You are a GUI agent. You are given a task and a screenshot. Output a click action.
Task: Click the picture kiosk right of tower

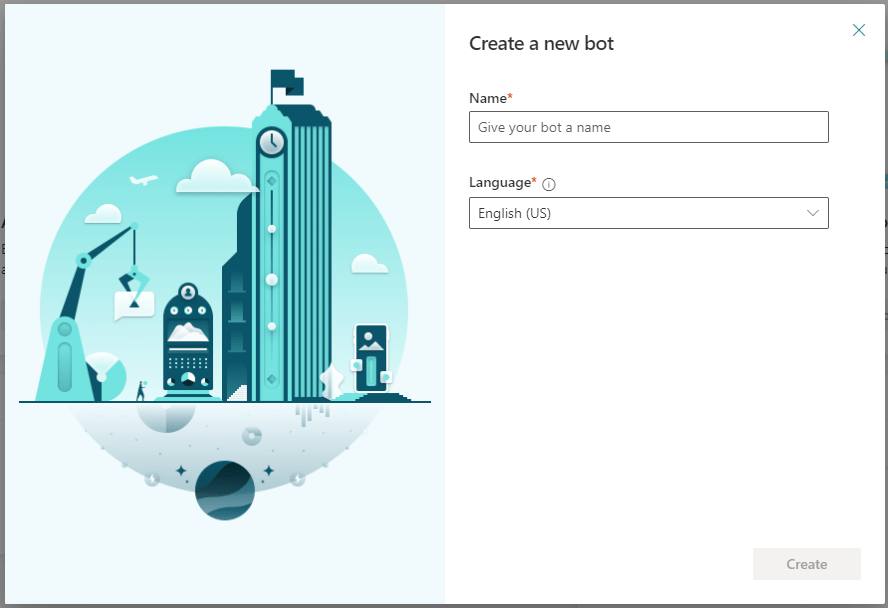click(x=371, y=357)
